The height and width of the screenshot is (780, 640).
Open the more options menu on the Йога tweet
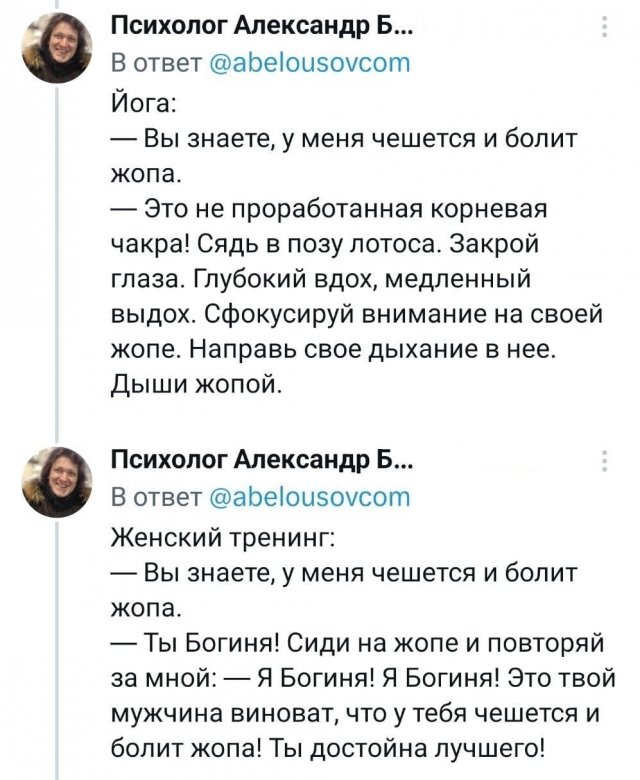[605, 27]
